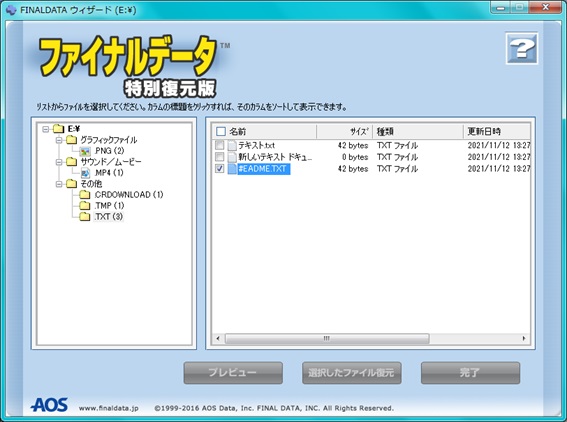Uncheck the box for #EADME.TXT
The height and width of the screenshot is (422, 567).
[x=219, y=169]
